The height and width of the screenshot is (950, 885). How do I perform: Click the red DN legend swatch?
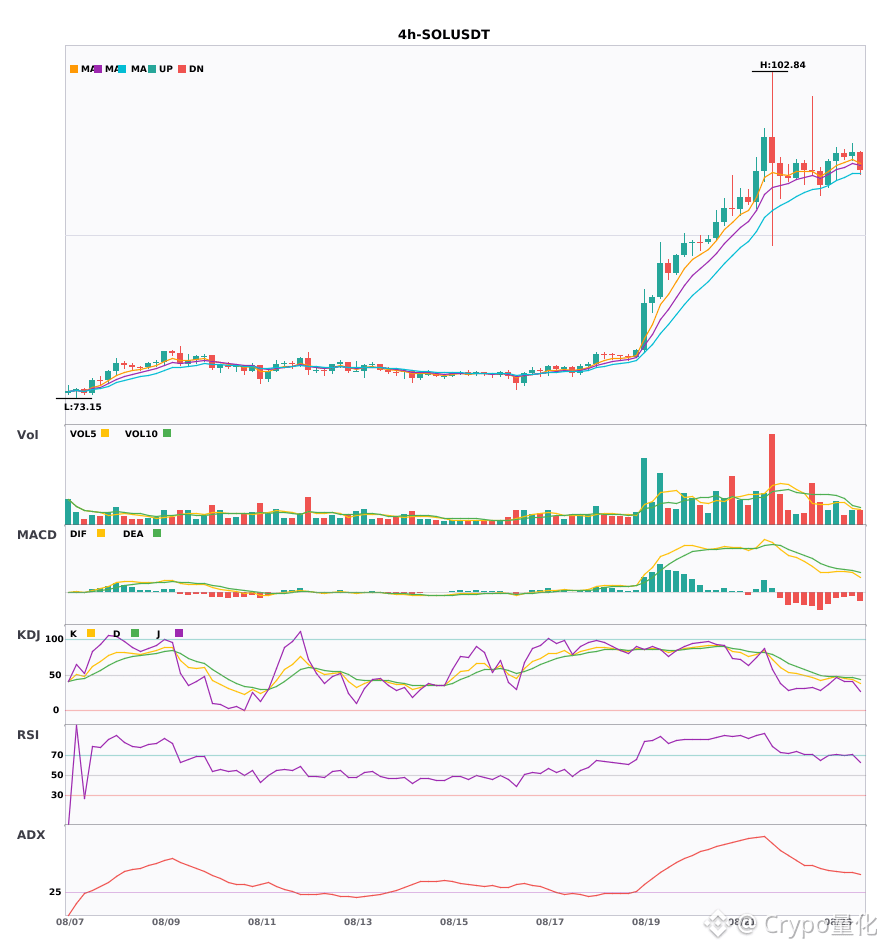click(x=182, y=69)
